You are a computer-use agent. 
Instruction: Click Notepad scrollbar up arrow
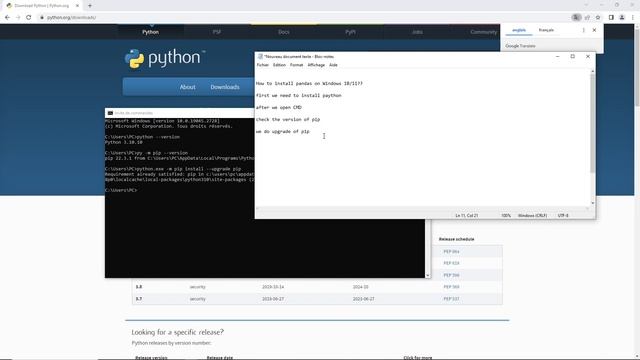pyautogui.click(x=593, y=71)
